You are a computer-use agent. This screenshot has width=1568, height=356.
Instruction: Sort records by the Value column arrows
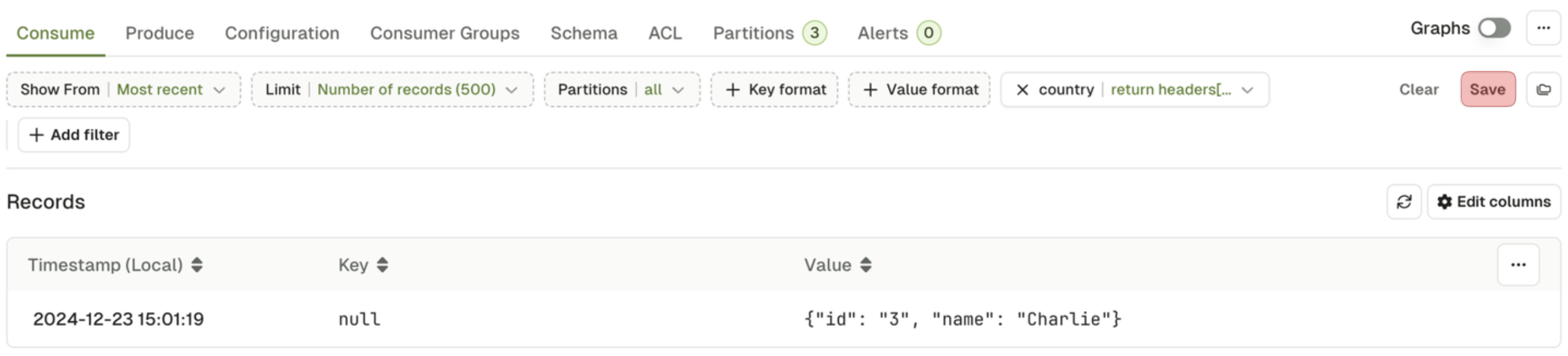tap(866, 265)
